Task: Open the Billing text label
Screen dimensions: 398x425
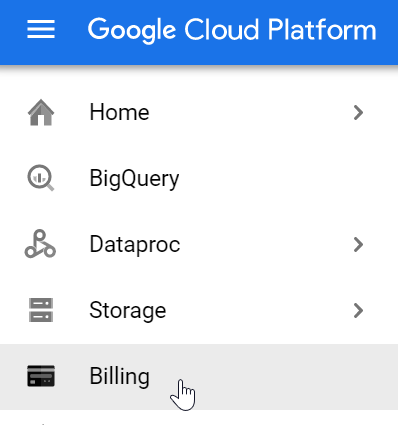Action: pyautogui.click(x=119, y=377)
